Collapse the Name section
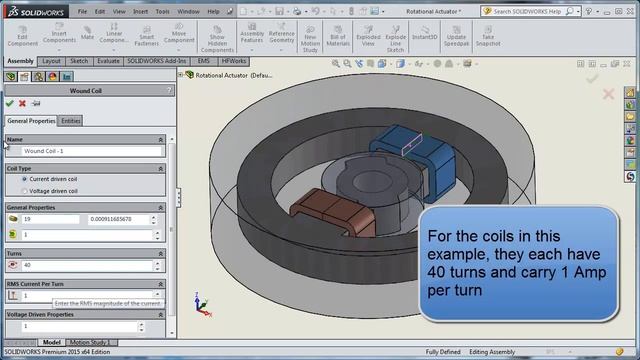This screenshot has width=640, height=360. [x=160, y=140]
